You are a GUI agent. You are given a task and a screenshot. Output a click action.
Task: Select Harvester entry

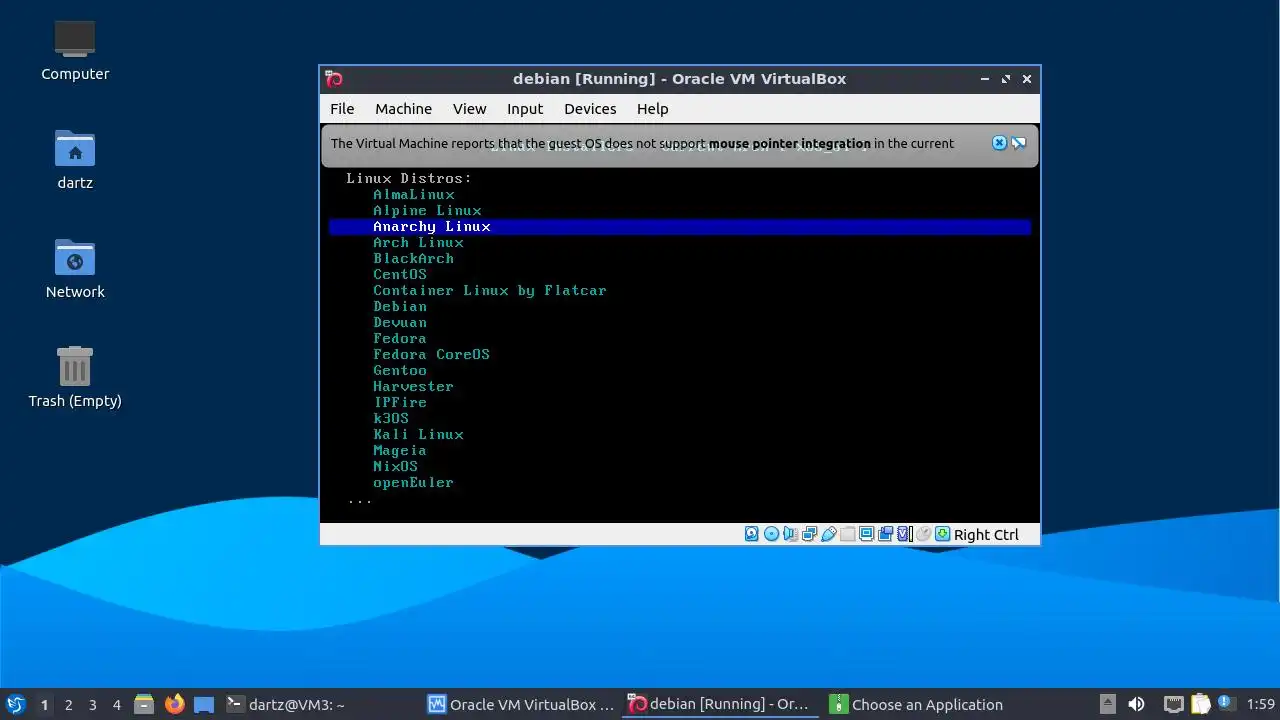413,387
